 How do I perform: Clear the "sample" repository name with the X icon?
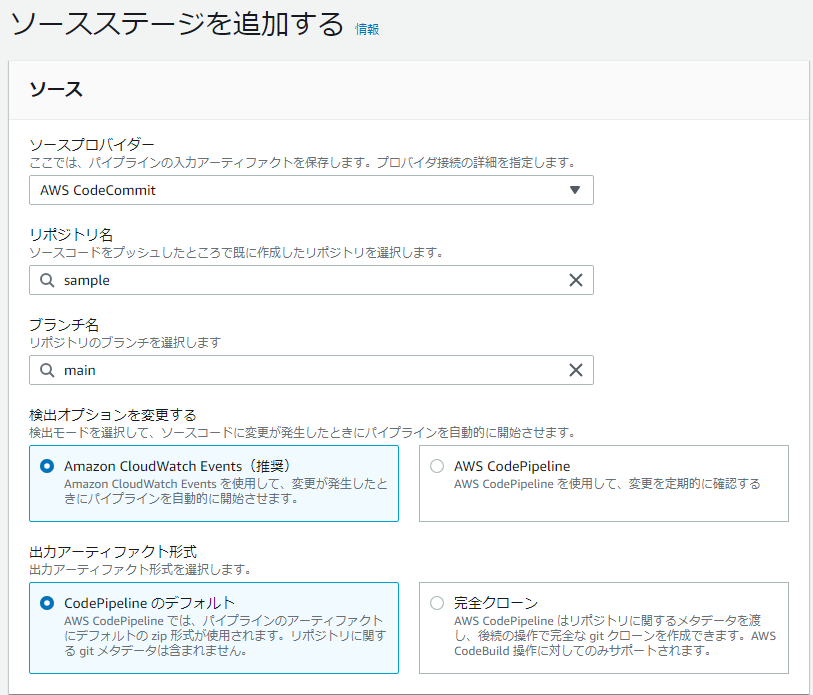click(x=575, y=280)
